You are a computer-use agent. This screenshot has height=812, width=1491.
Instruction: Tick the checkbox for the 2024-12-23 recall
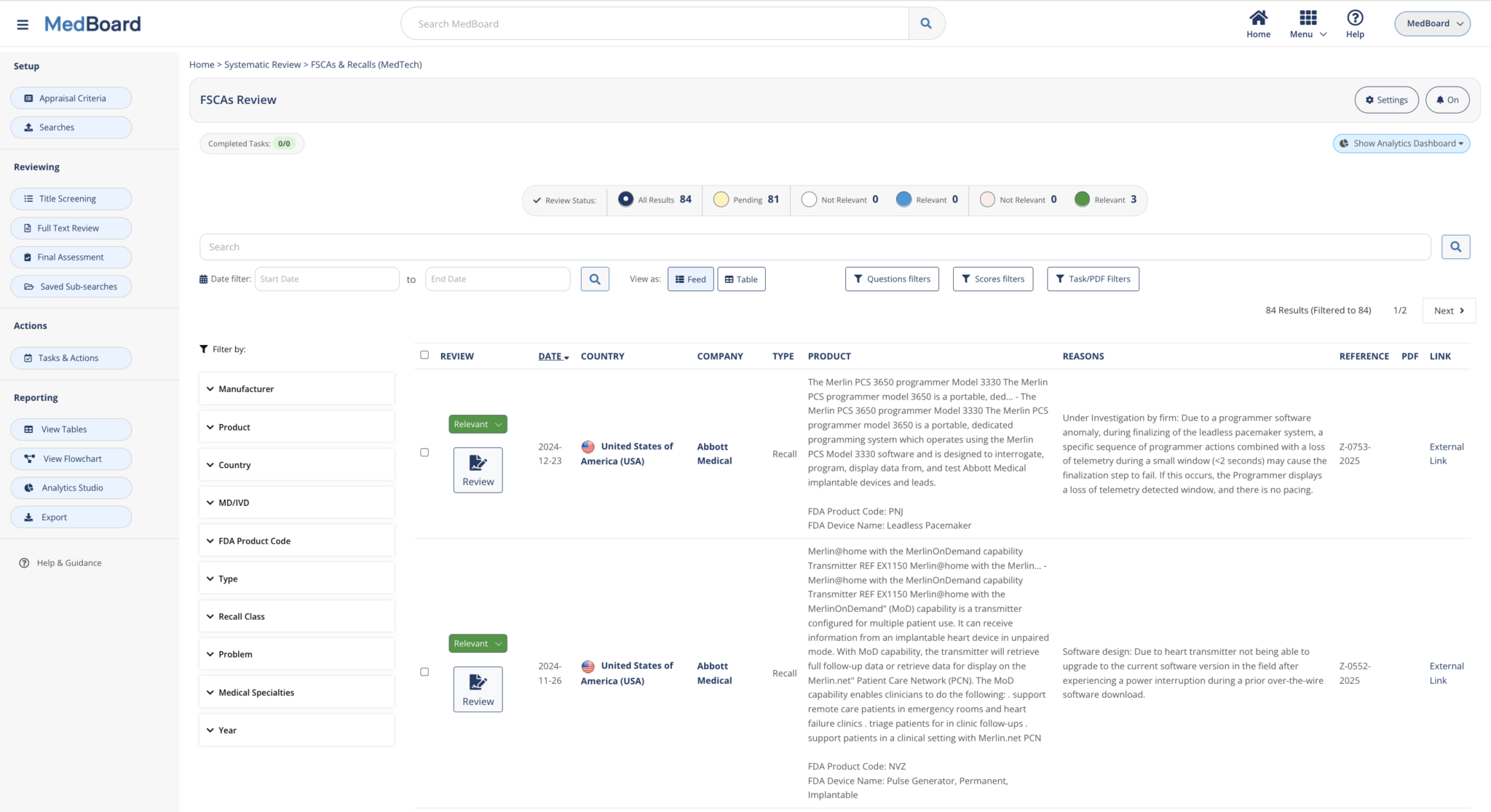[x=424, y=452]
